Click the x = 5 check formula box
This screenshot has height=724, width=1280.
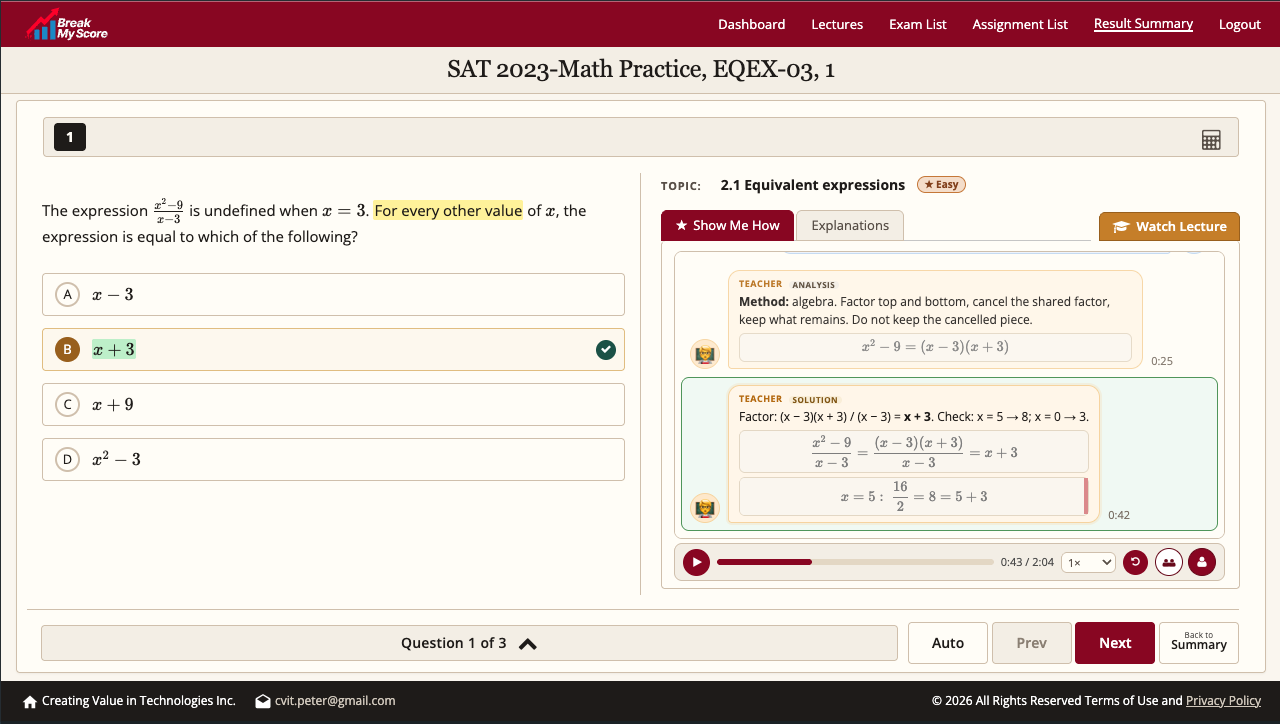(913, 497)
